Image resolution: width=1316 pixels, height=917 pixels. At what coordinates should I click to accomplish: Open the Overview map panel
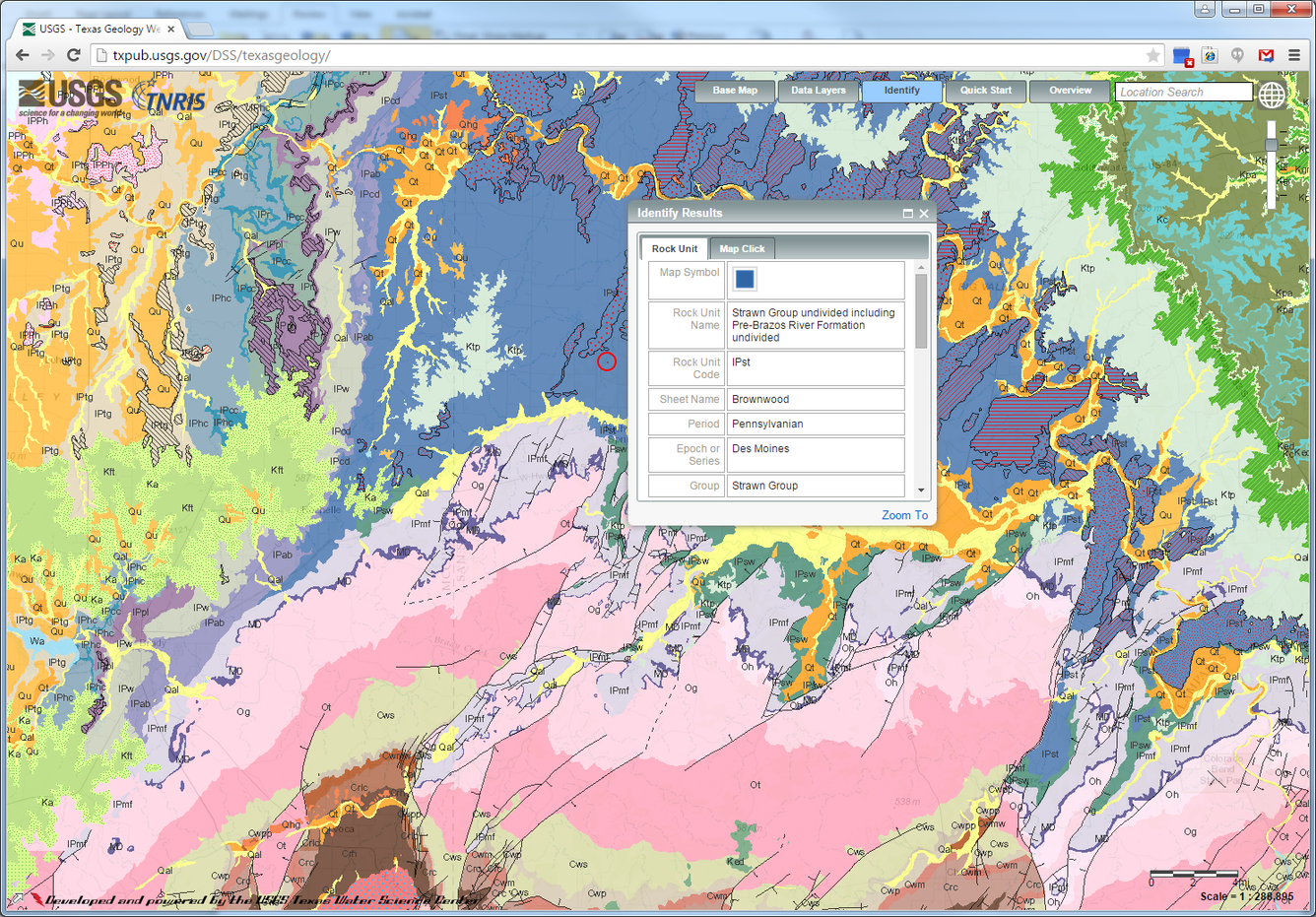tap(1070, 91)
